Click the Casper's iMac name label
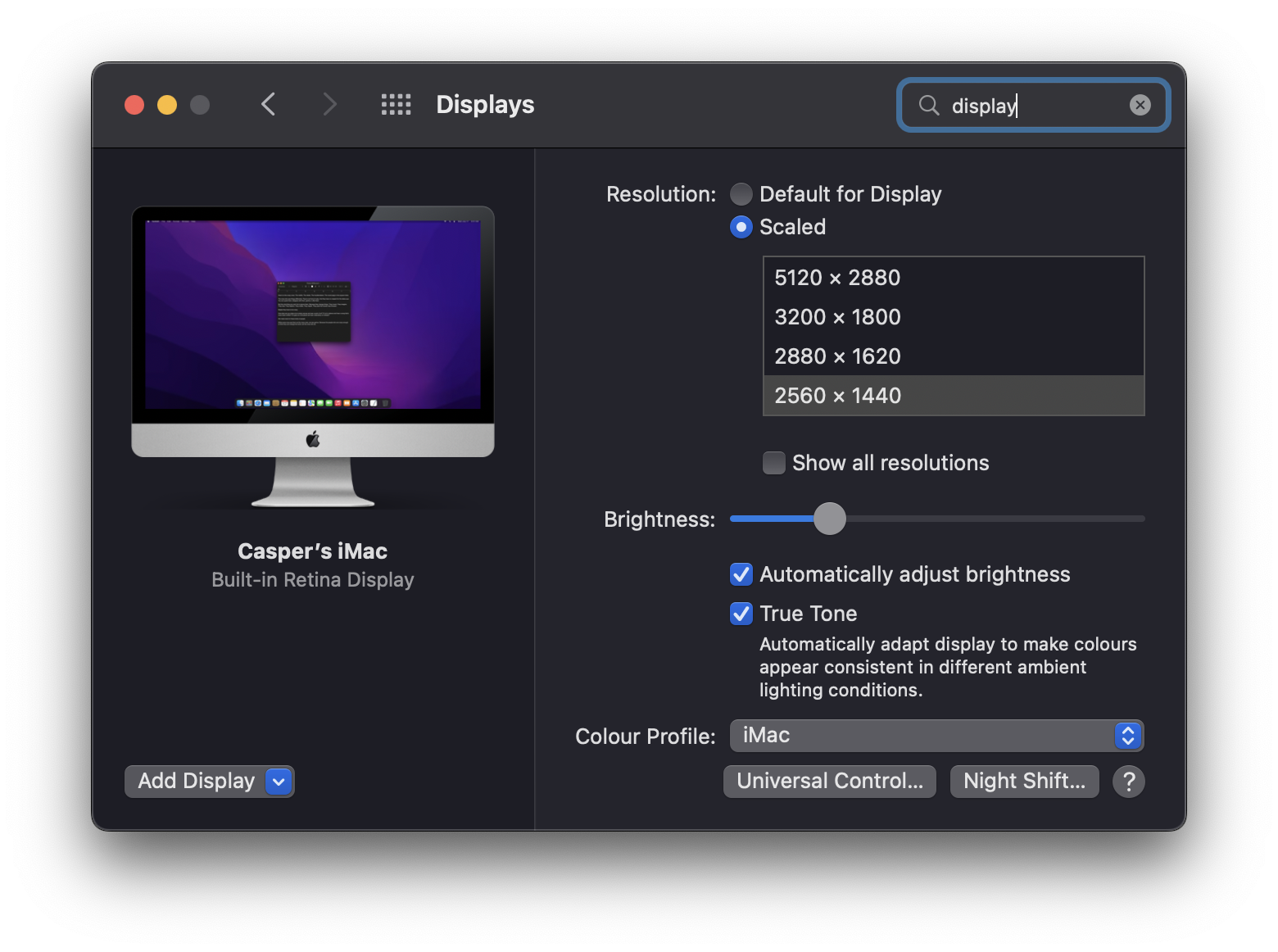 (313, 551)
